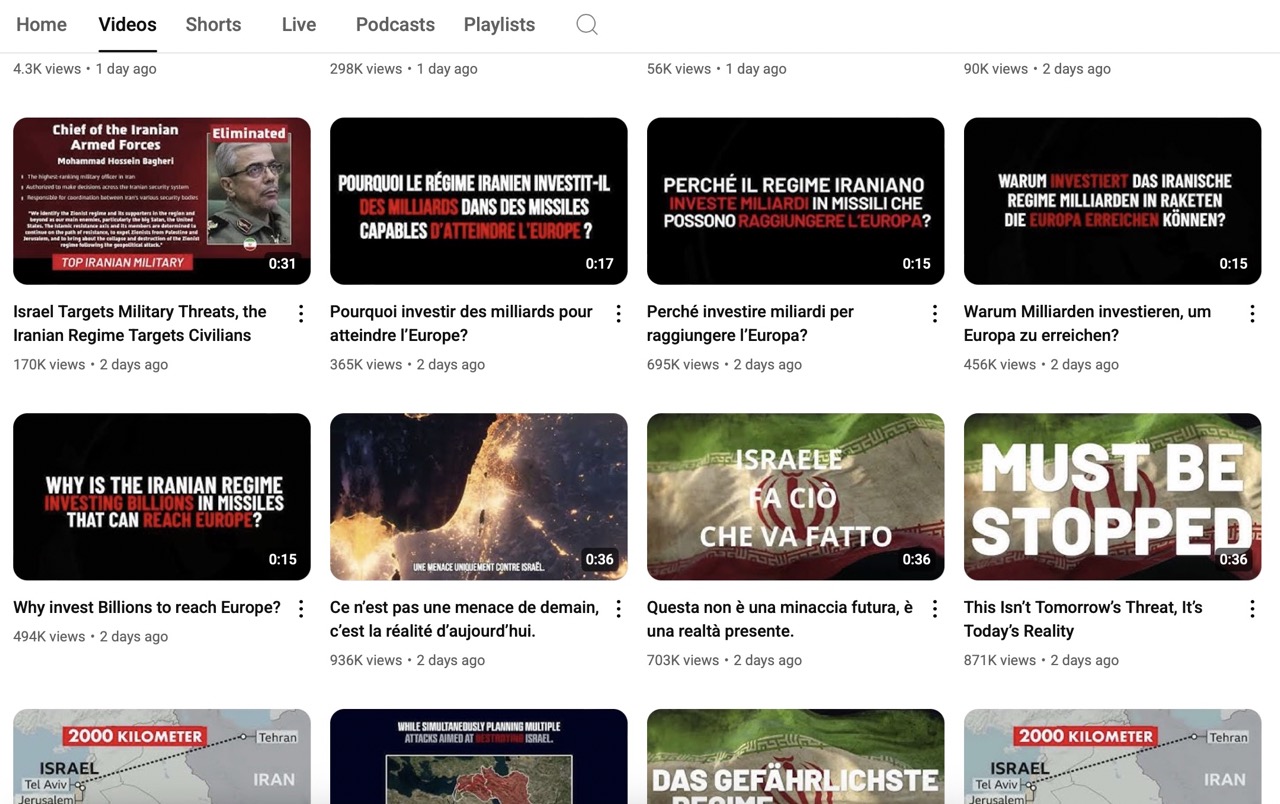Open more actions for 'Perché investire miliardi' video
Viewport: 1280px width, 804px height.
935,314
